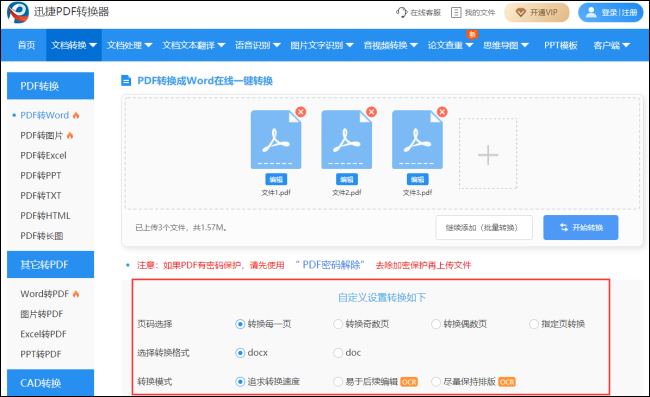Start conversion with 开始转换 button
The height and width of the screenshot is (397, 650).
point(581,228)
